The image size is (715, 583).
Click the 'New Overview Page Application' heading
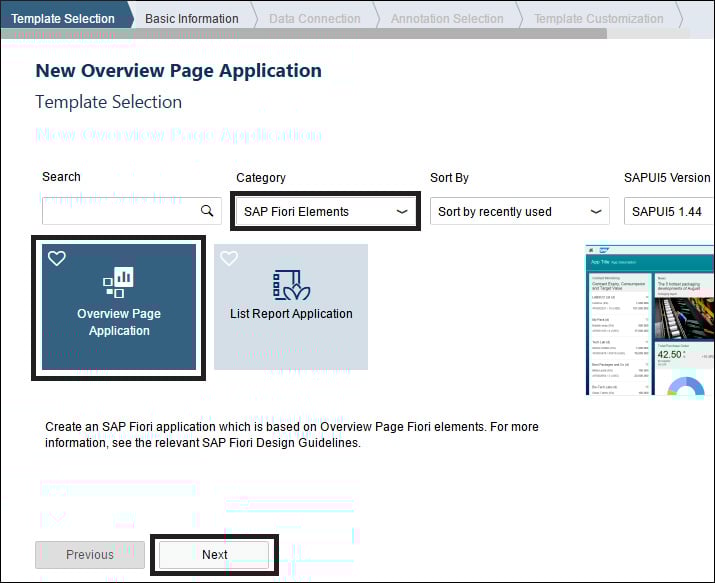[x=179, y=71]
